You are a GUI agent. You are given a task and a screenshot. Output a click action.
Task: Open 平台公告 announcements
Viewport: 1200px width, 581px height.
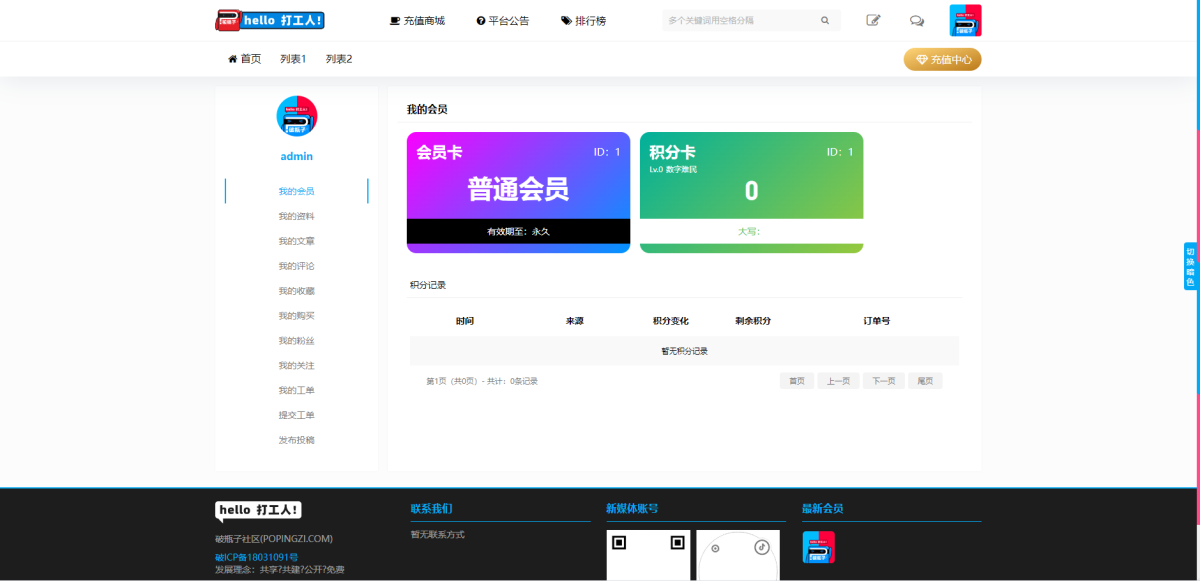503,20
